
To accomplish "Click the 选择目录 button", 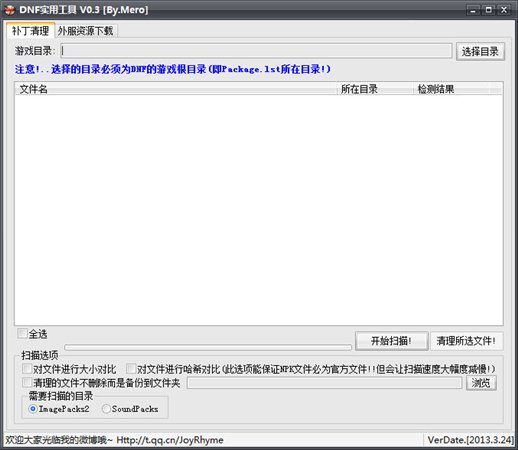I will tap(480, 51).
